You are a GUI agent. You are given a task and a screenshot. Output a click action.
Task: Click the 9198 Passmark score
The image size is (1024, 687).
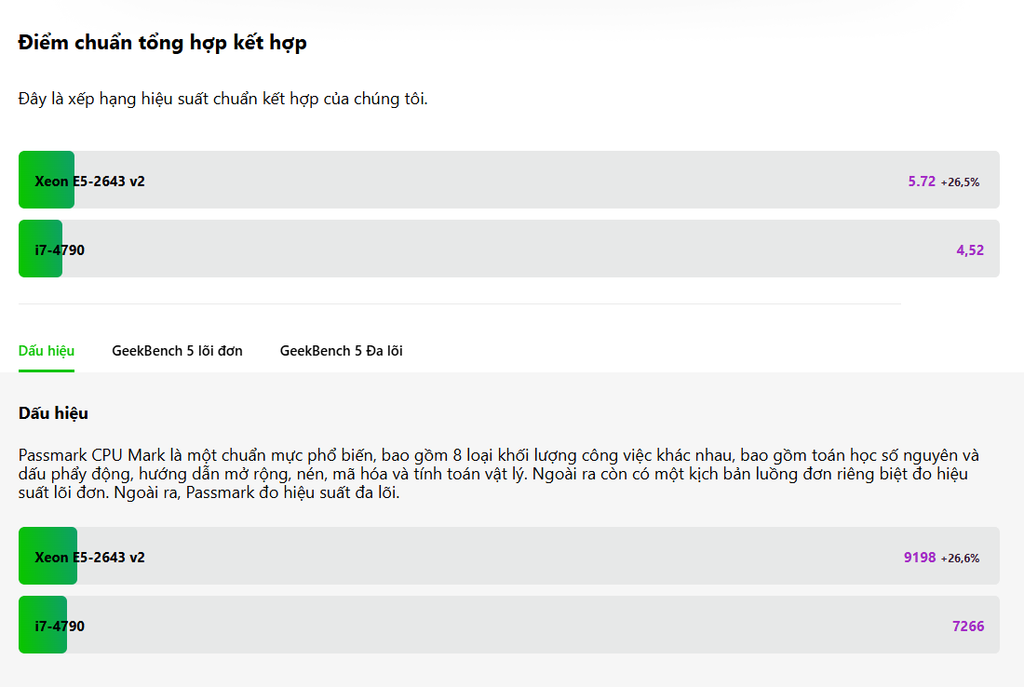pyautogui.click(x=920, y=557)
